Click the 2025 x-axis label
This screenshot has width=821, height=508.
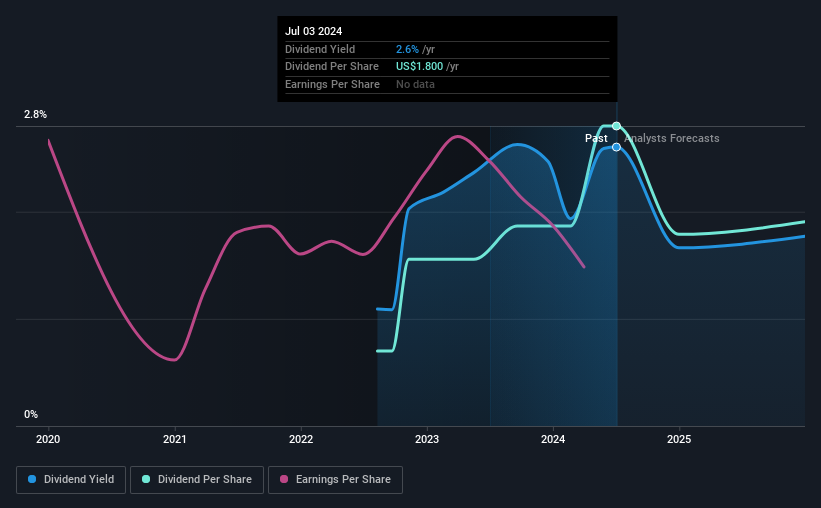pyautogui.click(x=679, y=439)
